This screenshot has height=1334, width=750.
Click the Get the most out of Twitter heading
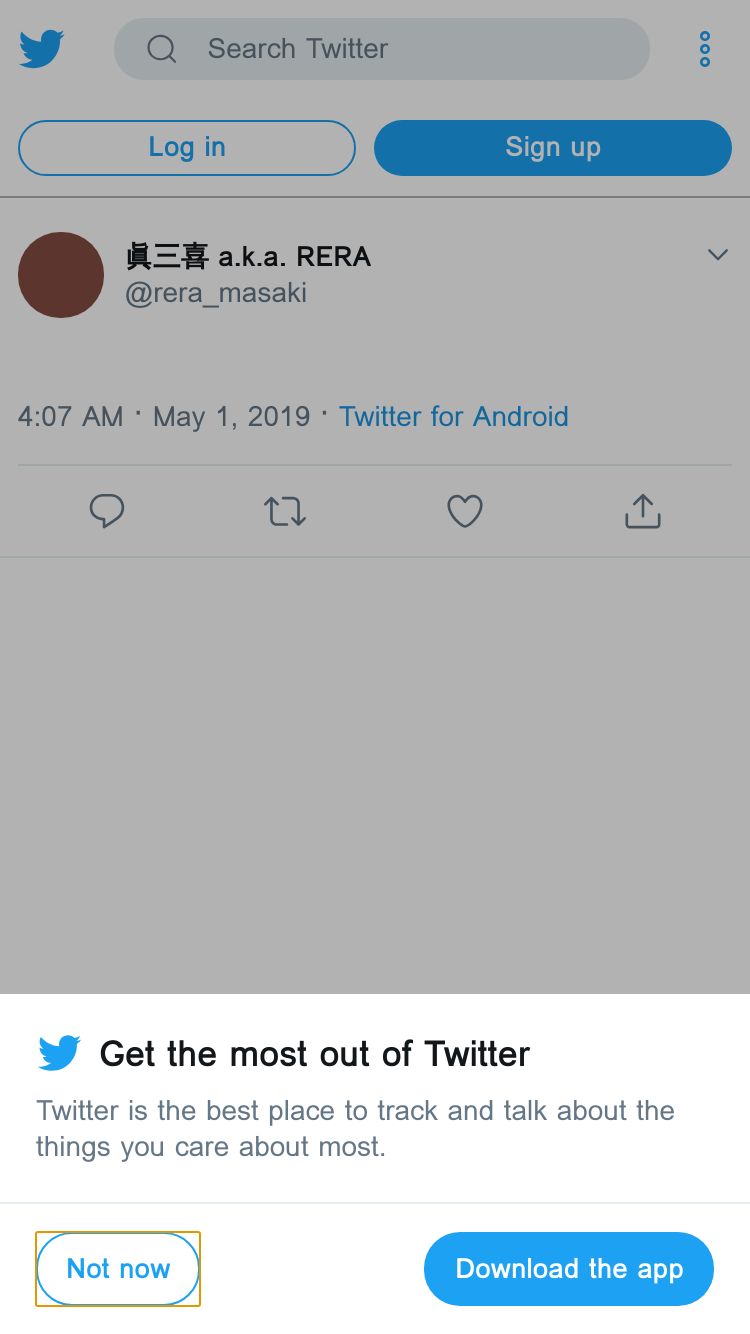click(314, 1053)
